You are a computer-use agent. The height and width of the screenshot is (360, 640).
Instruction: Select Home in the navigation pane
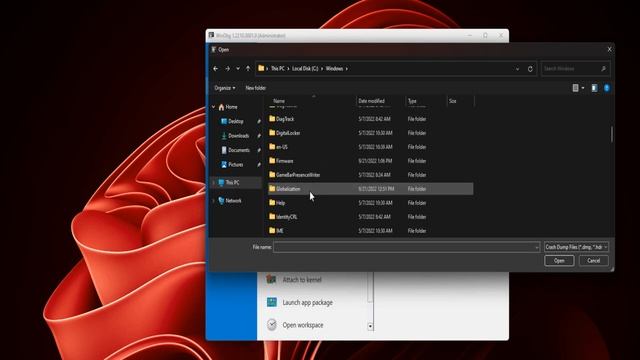pyautogui.click(x=228, y=107)
